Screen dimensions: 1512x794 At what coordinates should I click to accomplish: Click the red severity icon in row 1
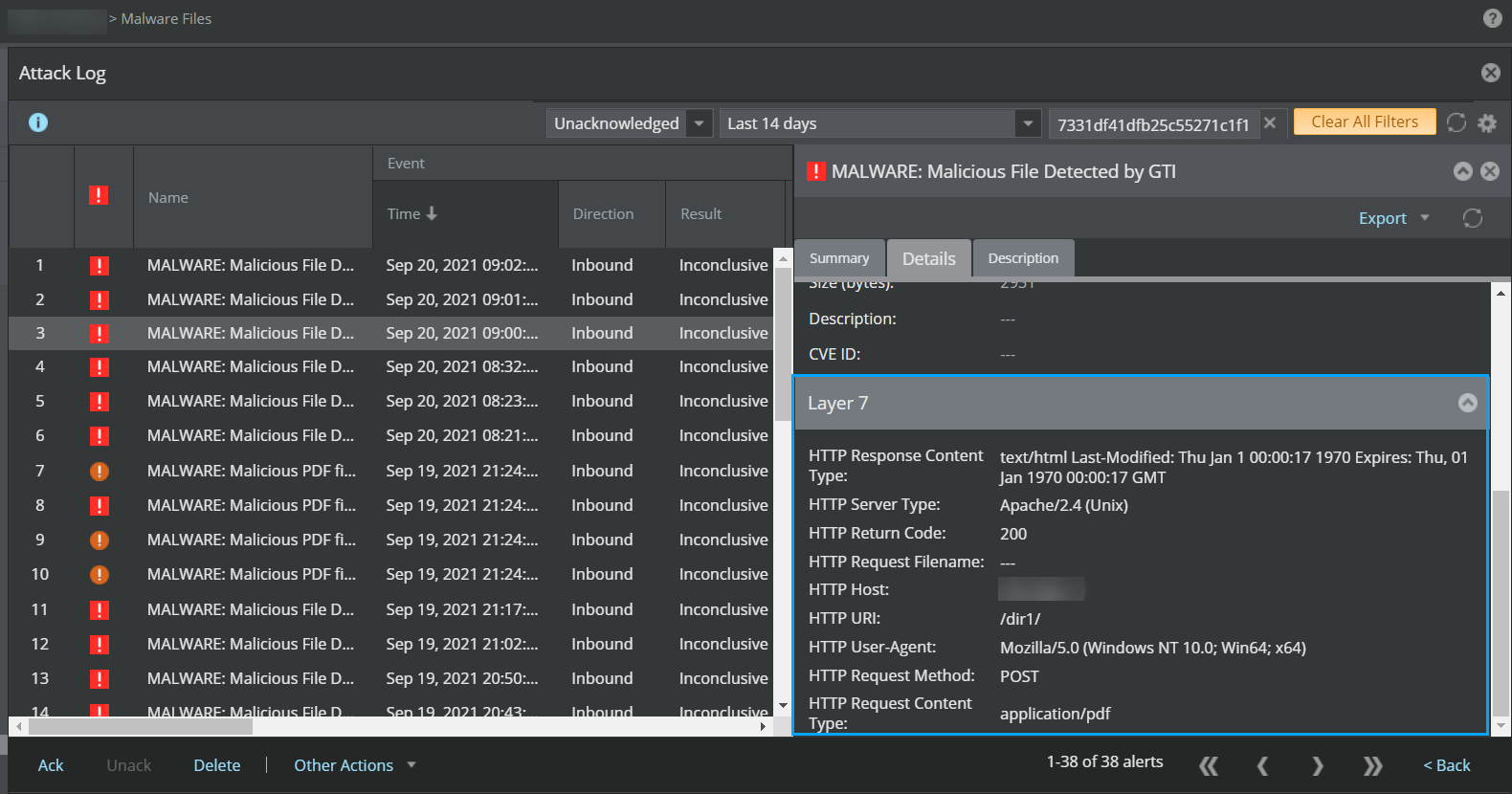click(99, 266)
